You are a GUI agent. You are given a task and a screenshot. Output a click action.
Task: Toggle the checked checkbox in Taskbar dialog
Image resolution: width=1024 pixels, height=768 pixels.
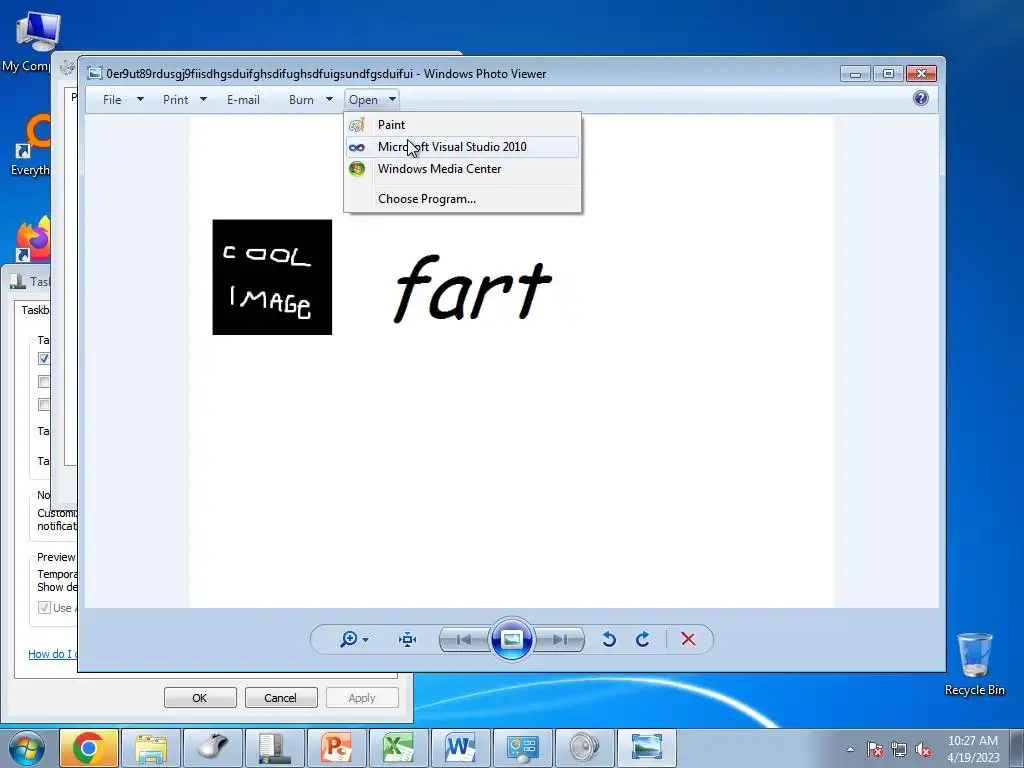[44, 359]
